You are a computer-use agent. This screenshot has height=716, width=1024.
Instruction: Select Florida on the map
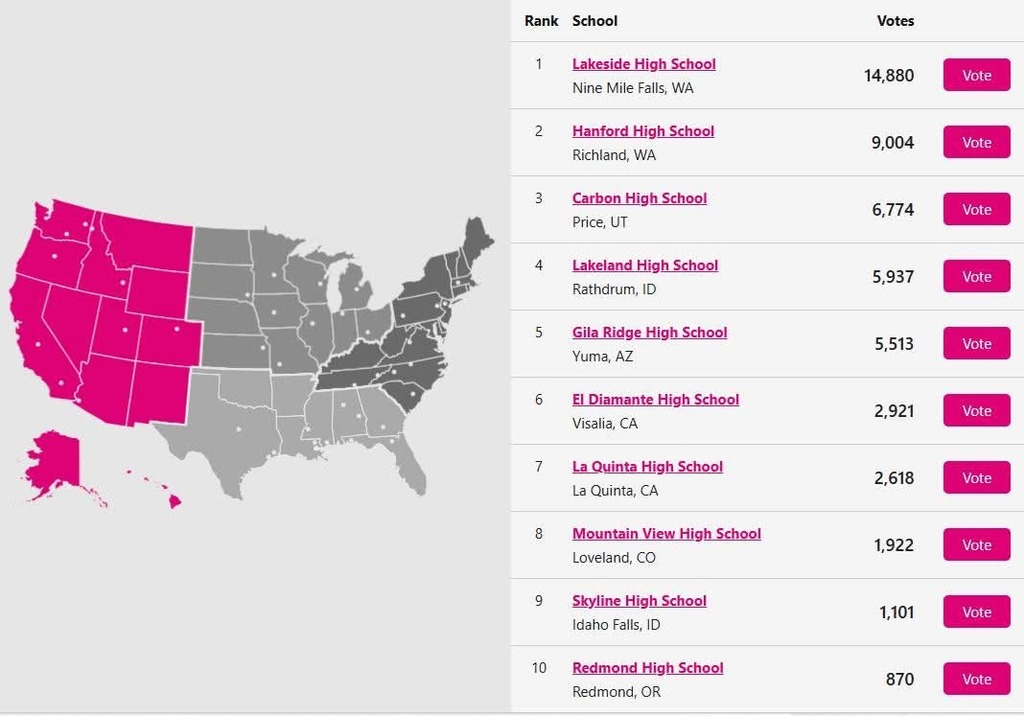click(411, 464)
